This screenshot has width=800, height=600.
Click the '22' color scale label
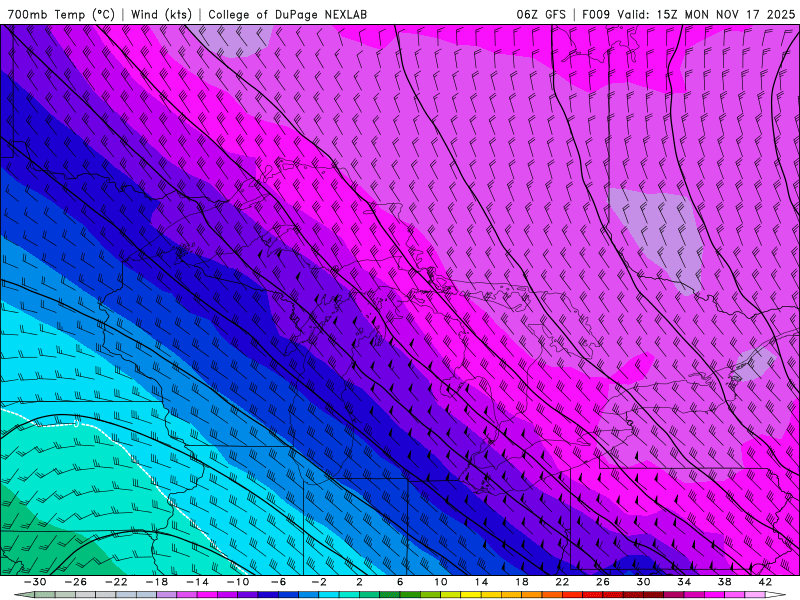pyautogui.click(x=562, y=582)
